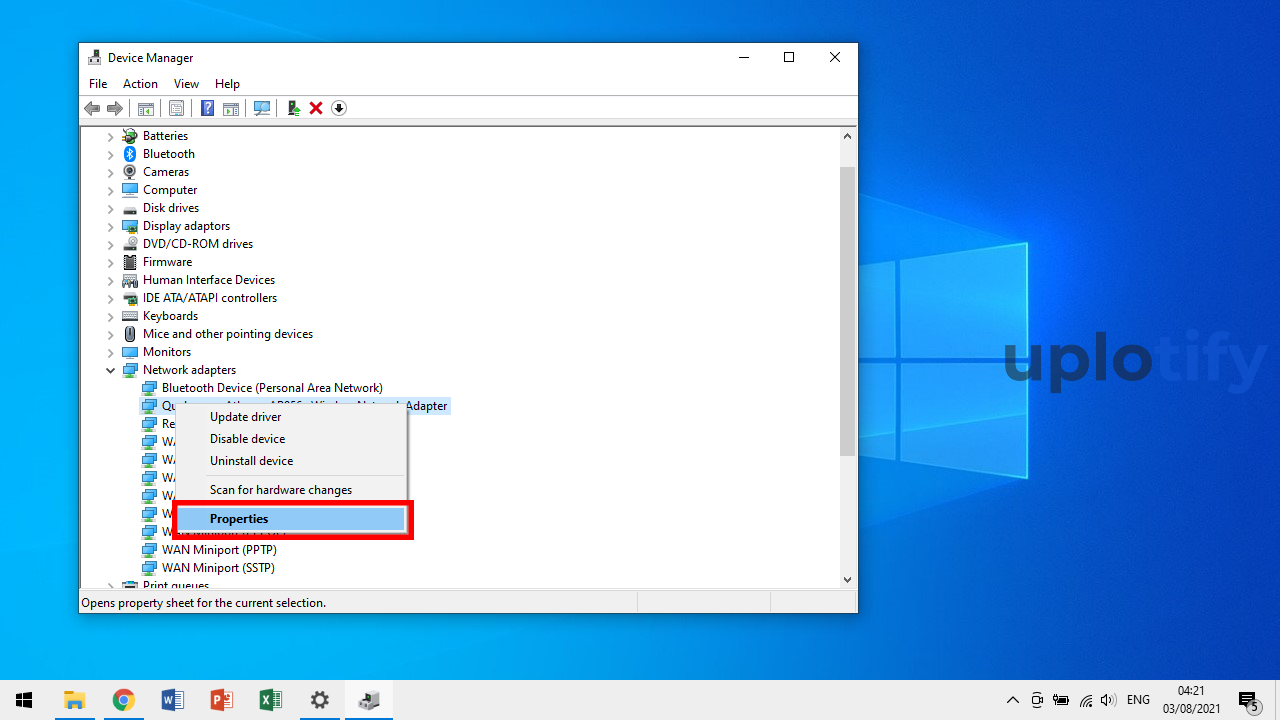Expand the Batteries node
This screenshot has width=1280, height=720.
111,136
